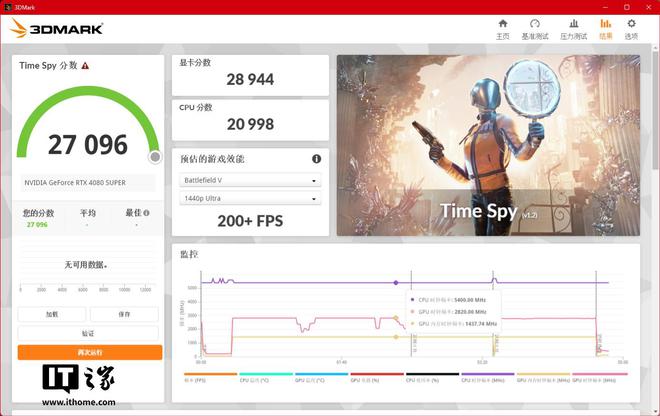Click the 无可用数据 message
The height and width of the screenshot is (416, 660).
click(86, 265)
